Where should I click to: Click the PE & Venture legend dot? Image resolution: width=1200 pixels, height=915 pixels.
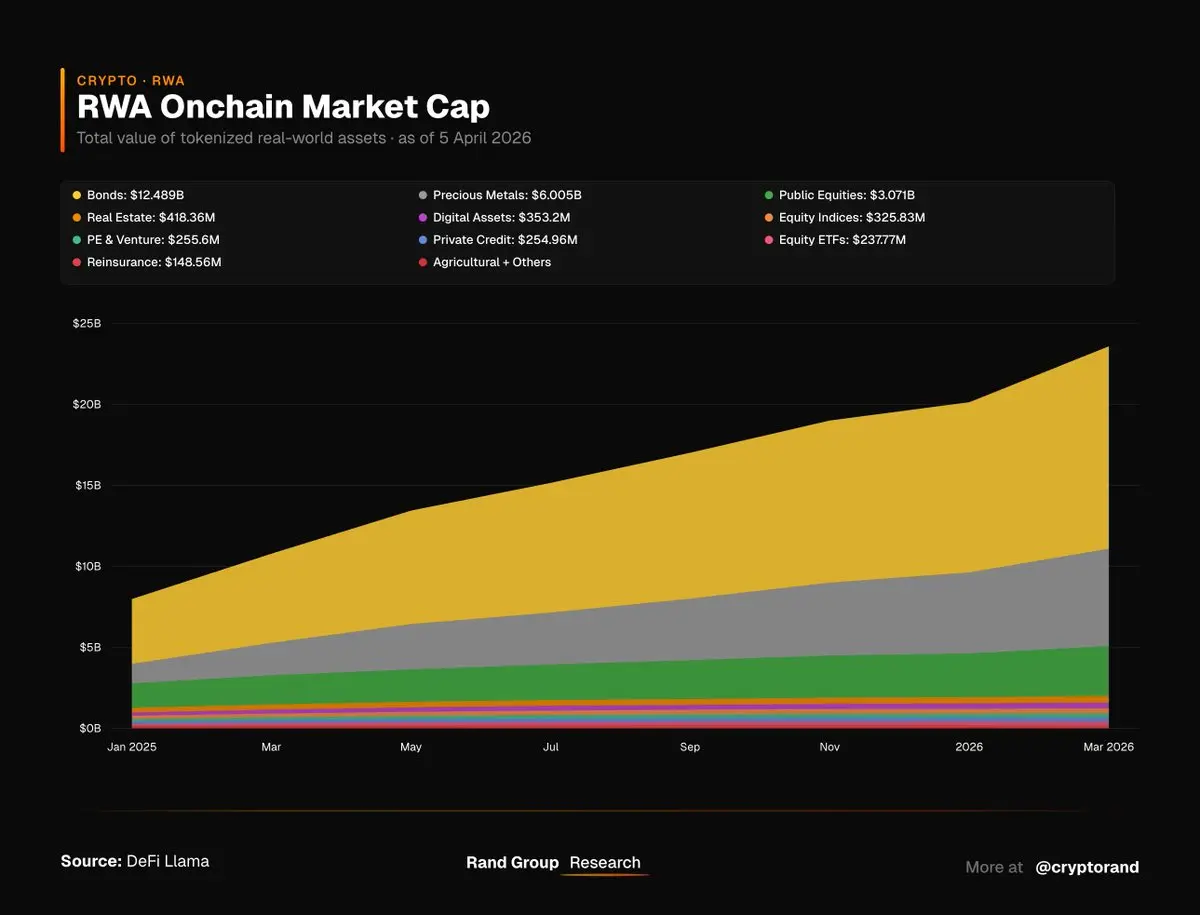(77, 240)
